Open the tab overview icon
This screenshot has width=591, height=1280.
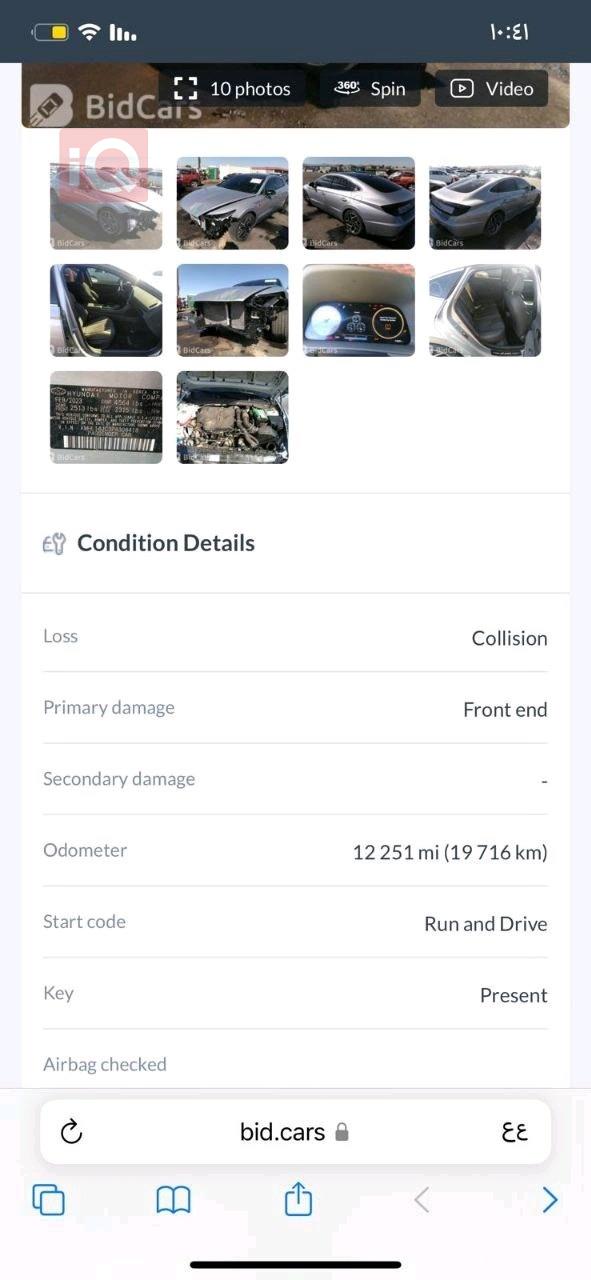pos(49,1199)
